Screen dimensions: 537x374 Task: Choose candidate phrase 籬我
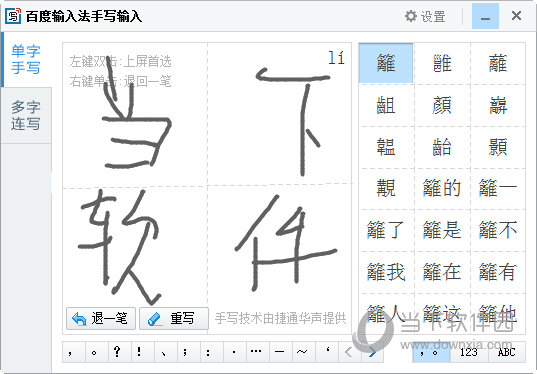click(x=386, y=272)
